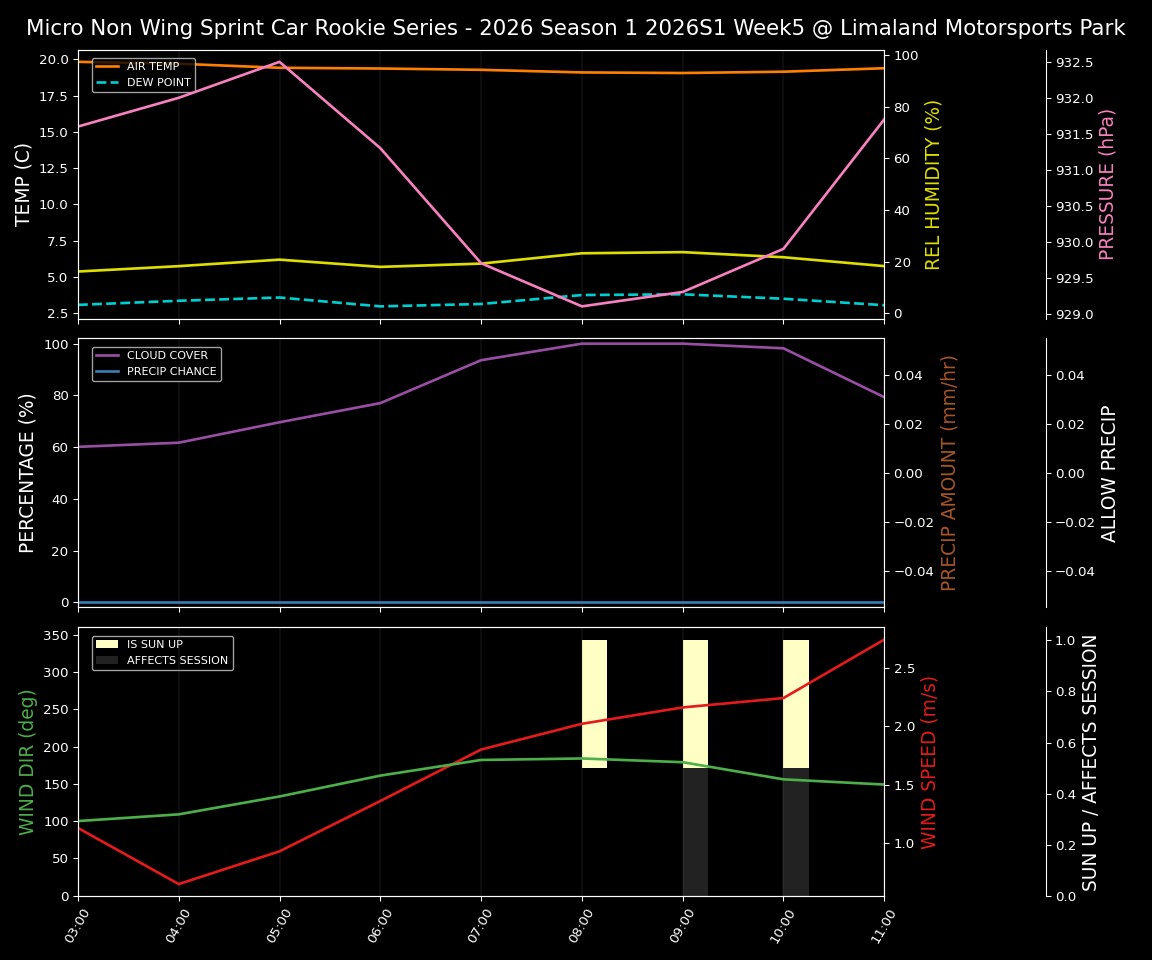Image resolution: width=1152 pixels, height=960 pixels.
Task: Click the pink PRESSURE line peak at 05:00
Action: 280,62
